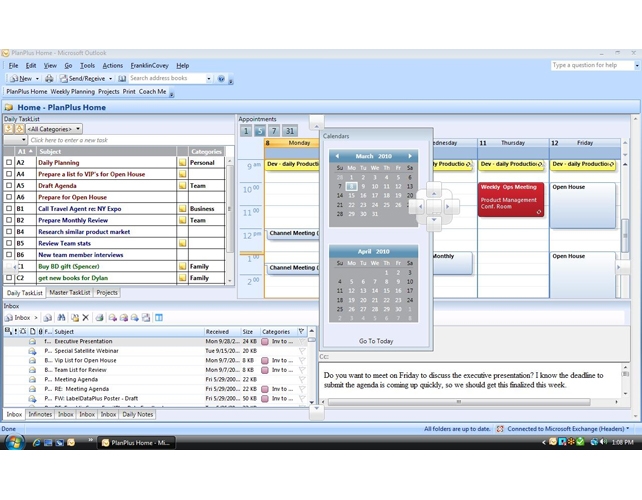This screenshot has height=500, width=642.
Task: Open the Address Book icon
Action: point(122,78)
